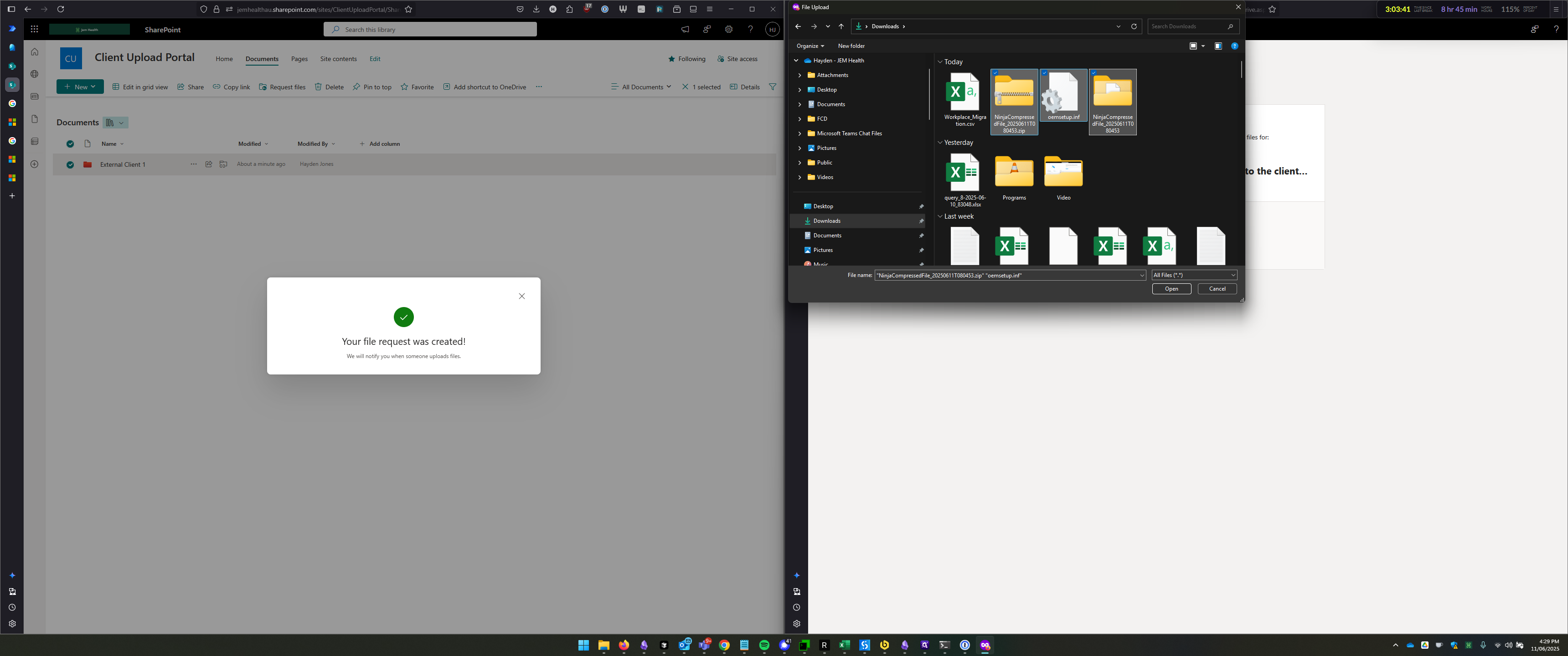Screen dimensions: 1568x656
Task: Expand Microsoft Teams Chat Files folder
Action: 800,134
